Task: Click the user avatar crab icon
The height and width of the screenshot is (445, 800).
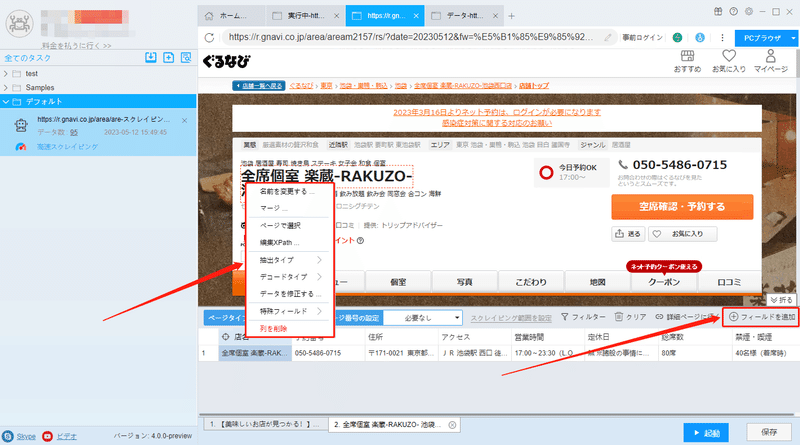Action: click(x=19, y=23)
